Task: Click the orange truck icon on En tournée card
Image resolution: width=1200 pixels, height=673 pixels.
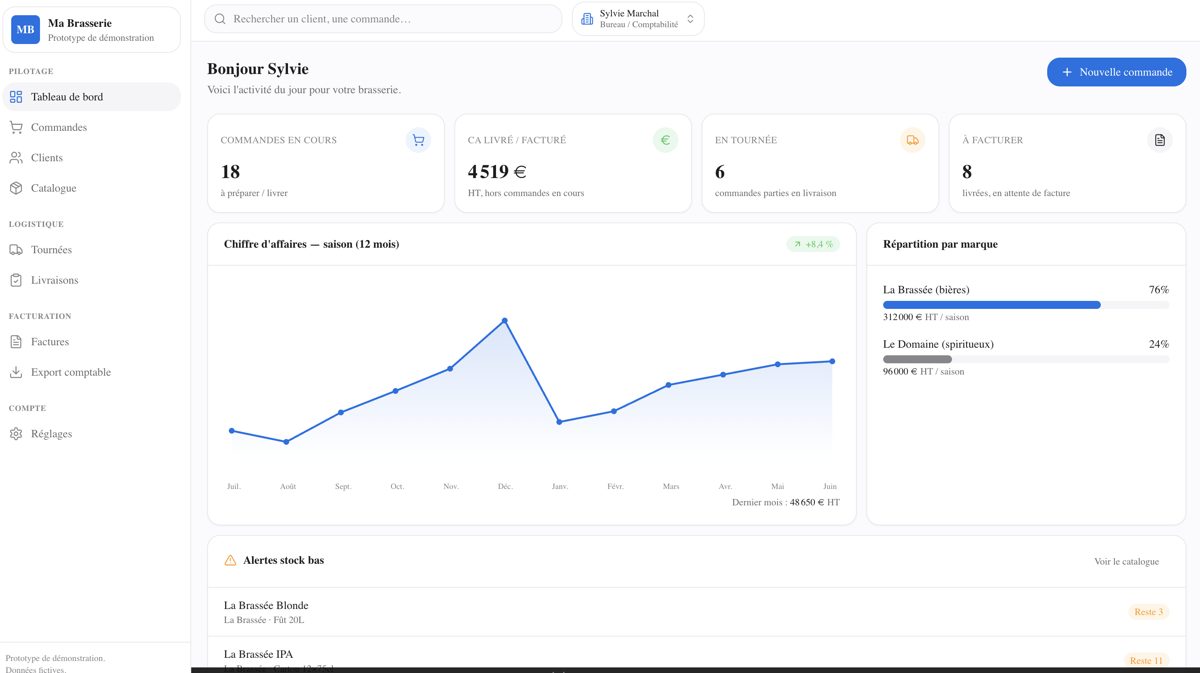Action: [x=912, y=140]
